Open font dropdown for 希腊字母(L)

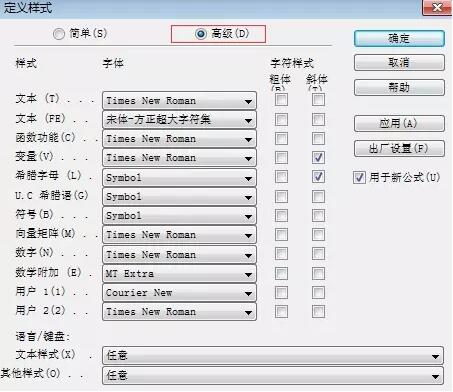(x=179, y=178)
